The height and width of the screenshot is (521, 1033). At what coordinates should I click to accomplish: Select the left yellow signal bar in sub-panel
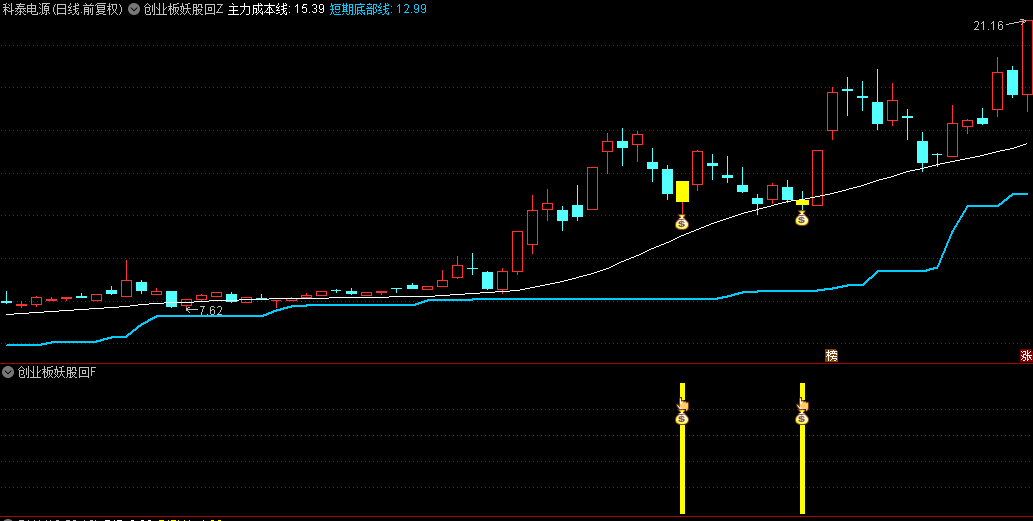point(683,448)
